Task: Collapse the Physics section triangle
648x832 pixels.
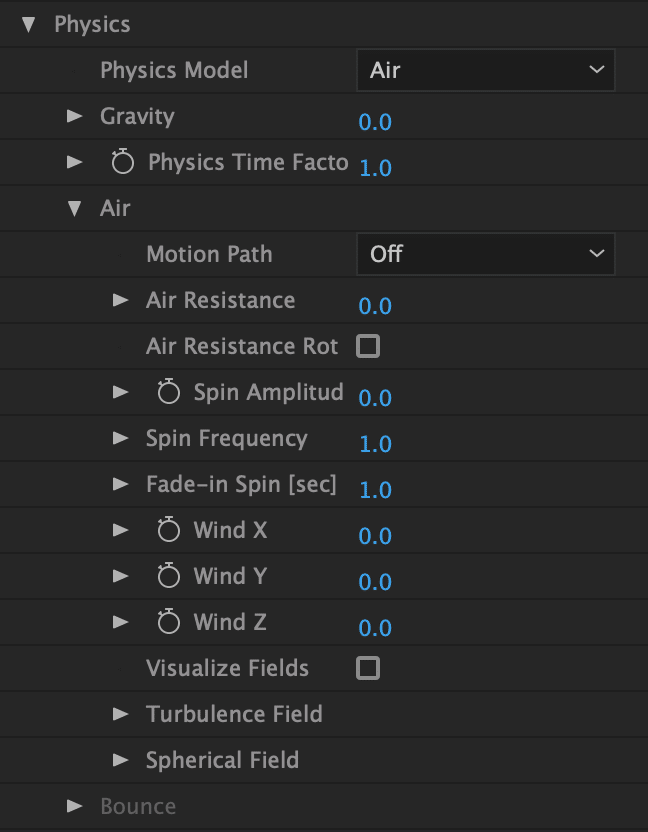Action: [x=29, y=24]
